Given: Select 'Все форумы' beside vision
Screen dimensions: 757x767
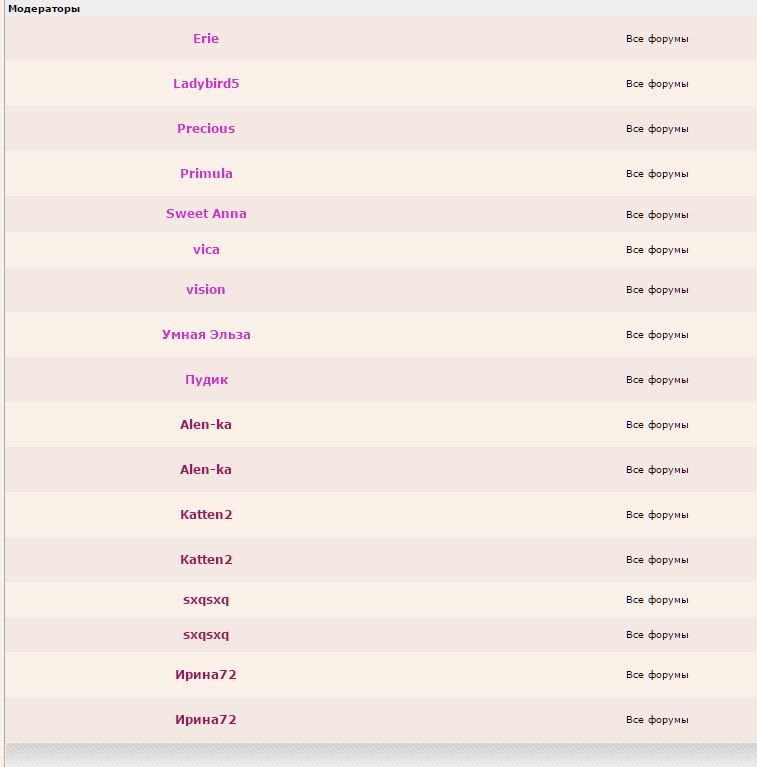Looking at the screenshot, I should tap(657, 290).
